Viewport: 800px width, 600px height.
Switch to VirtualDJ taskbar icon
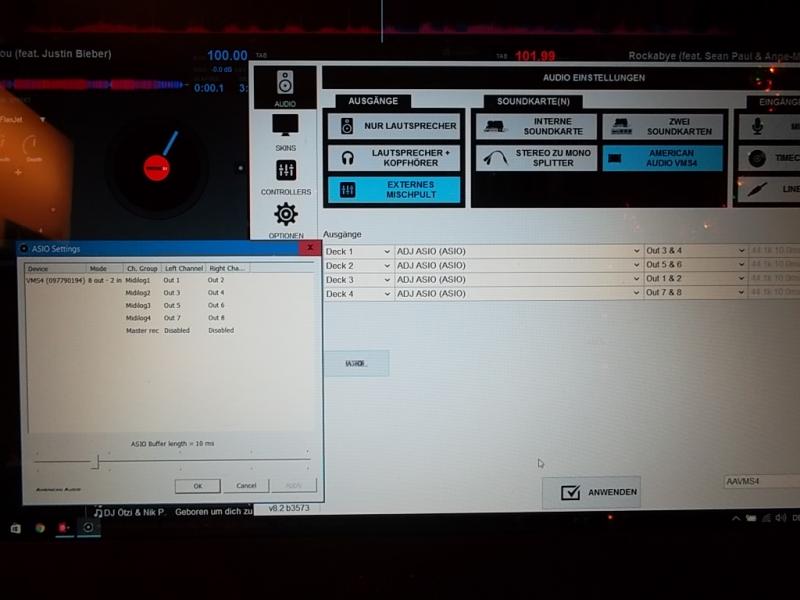point(64,528)
